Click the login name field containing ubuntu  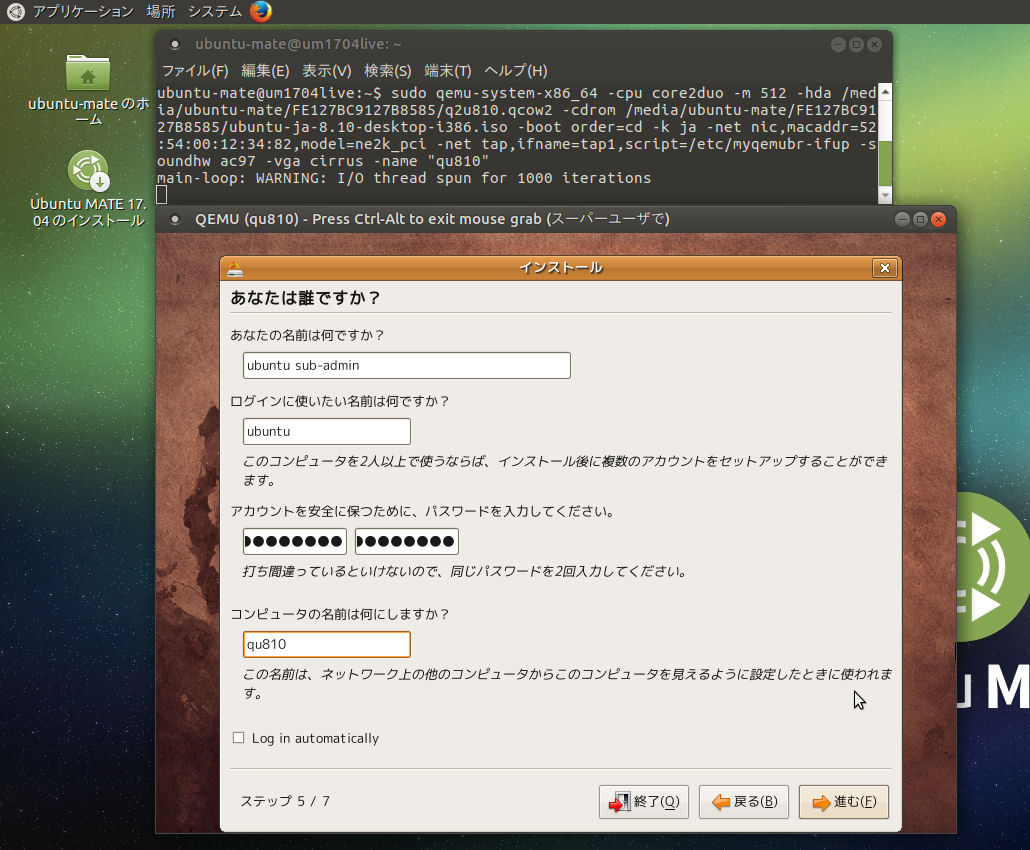(326, 432)
